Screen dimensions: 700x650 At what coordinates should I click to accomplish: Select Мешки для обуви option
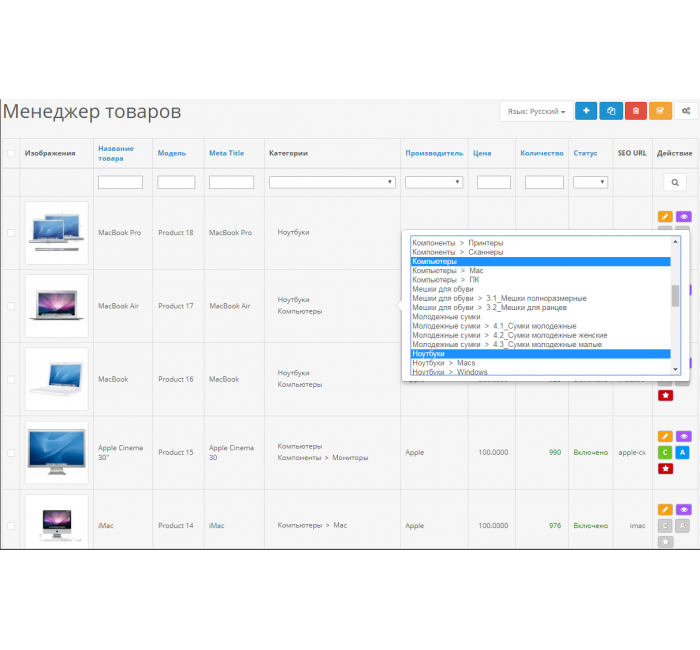(540, 289)
